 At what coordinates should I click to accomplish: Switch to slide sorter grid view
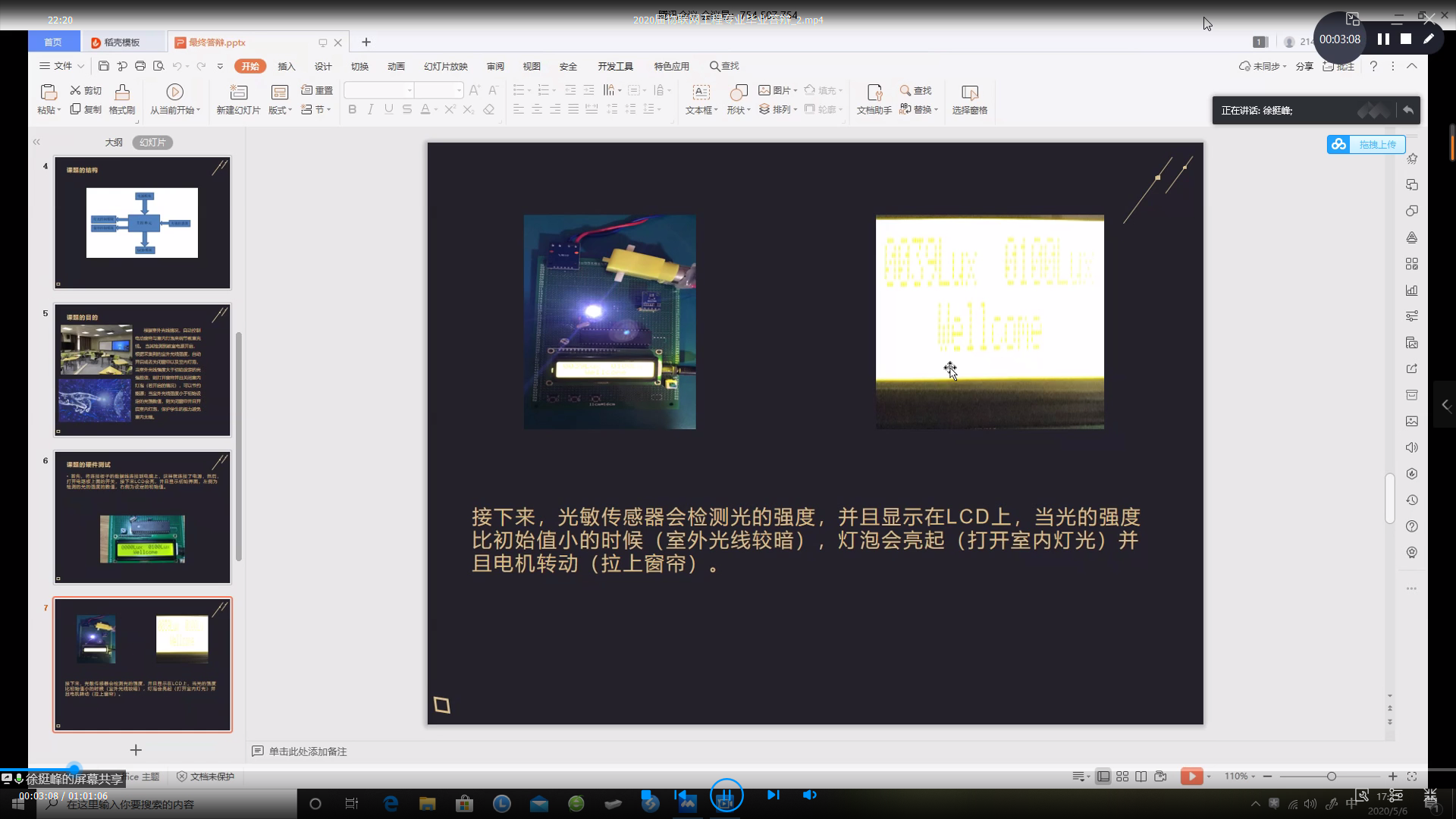click(1122, 776)
